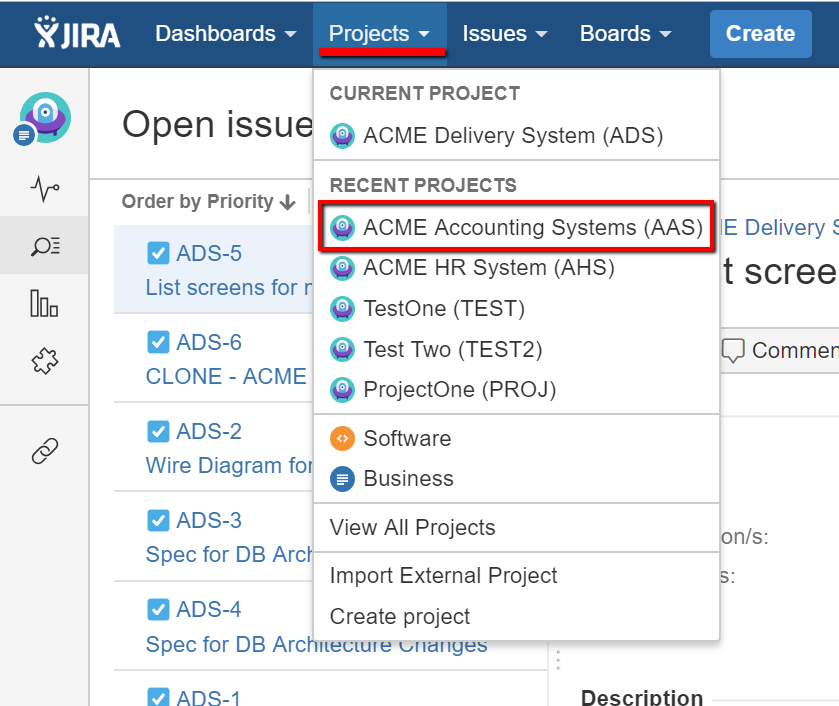Open the 'Spec for DB Arch' summary under ADS-3
Image resolution: width=839 pixels, height=706 pixels.
pos(229,555)
